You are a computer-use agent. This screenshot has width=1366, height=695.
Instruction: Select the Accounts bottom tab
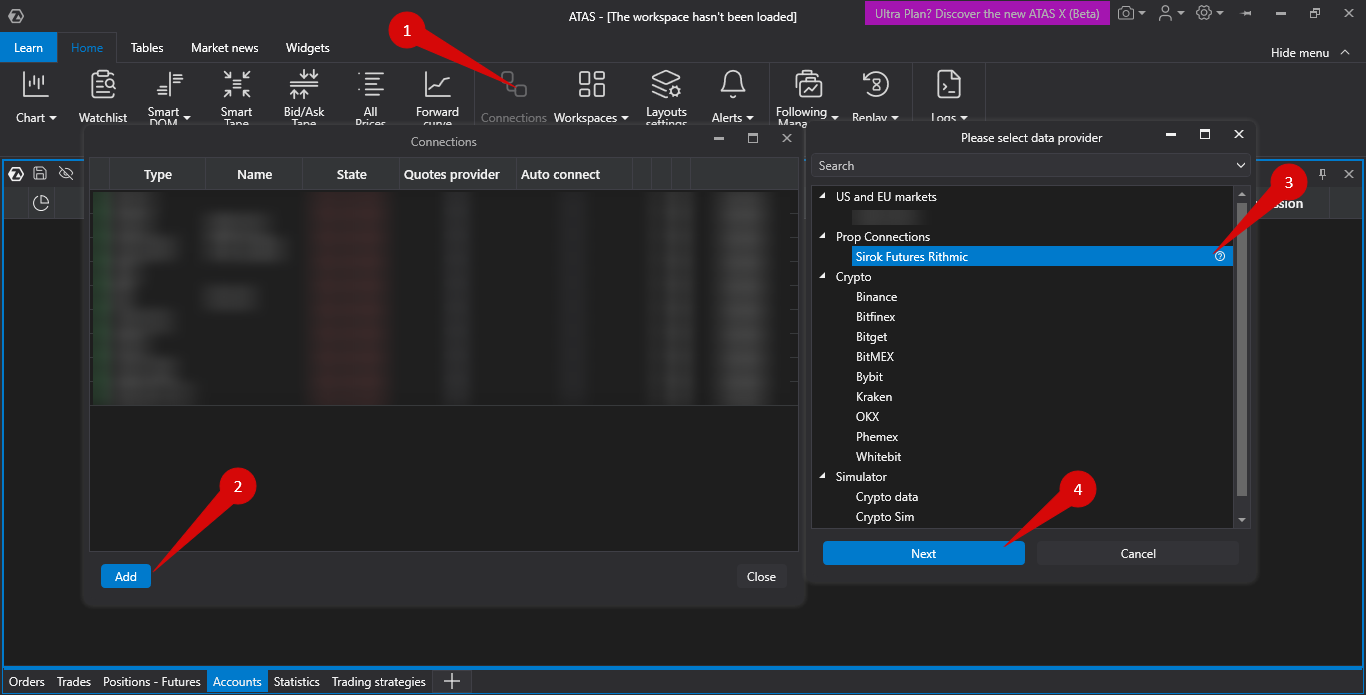(x=237, y=682)
